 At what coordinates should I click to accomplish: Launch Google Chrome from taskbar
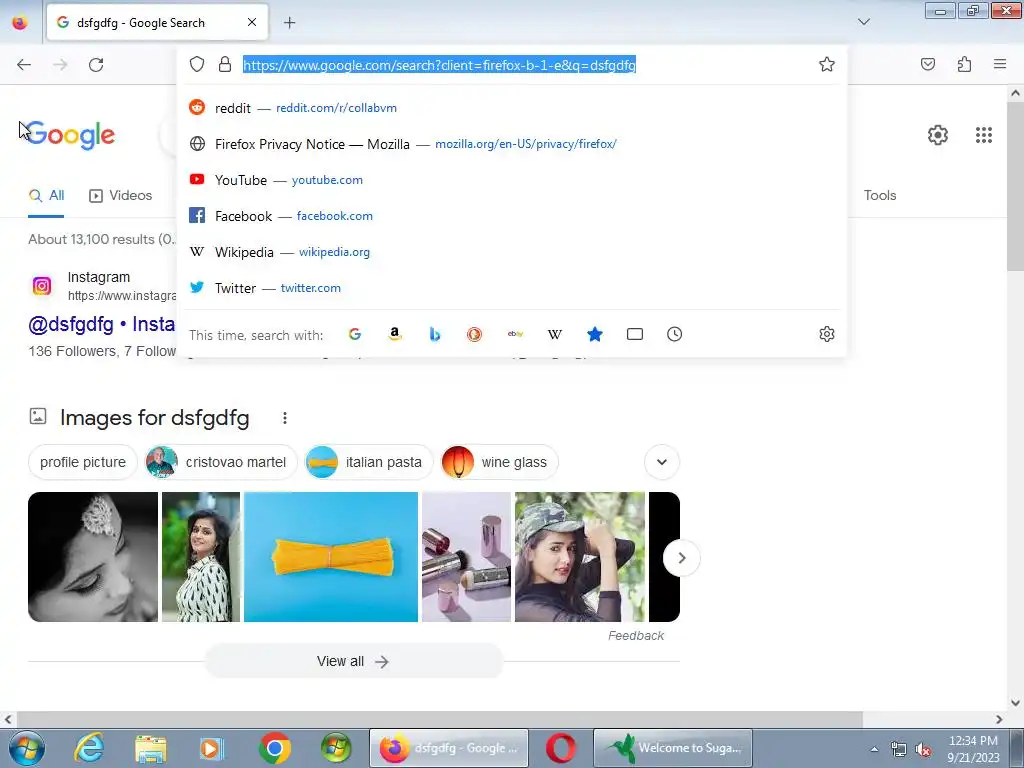point(274,748)
